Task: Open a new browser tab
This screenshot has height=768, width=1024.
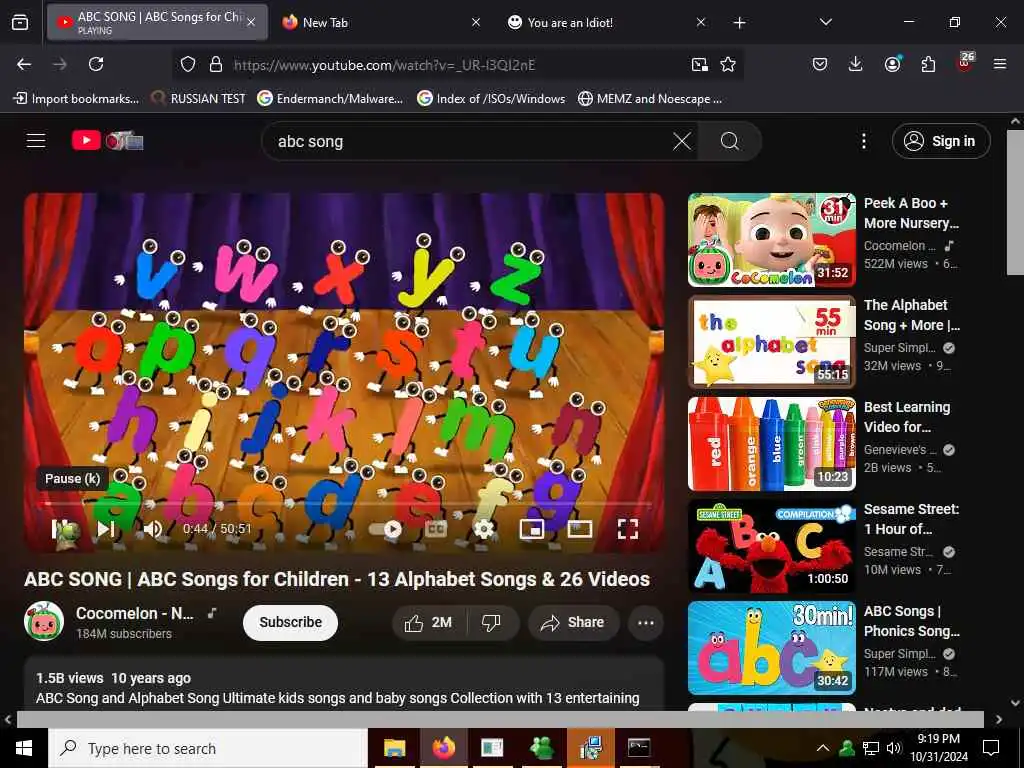Action: click(x=739, y=23)
